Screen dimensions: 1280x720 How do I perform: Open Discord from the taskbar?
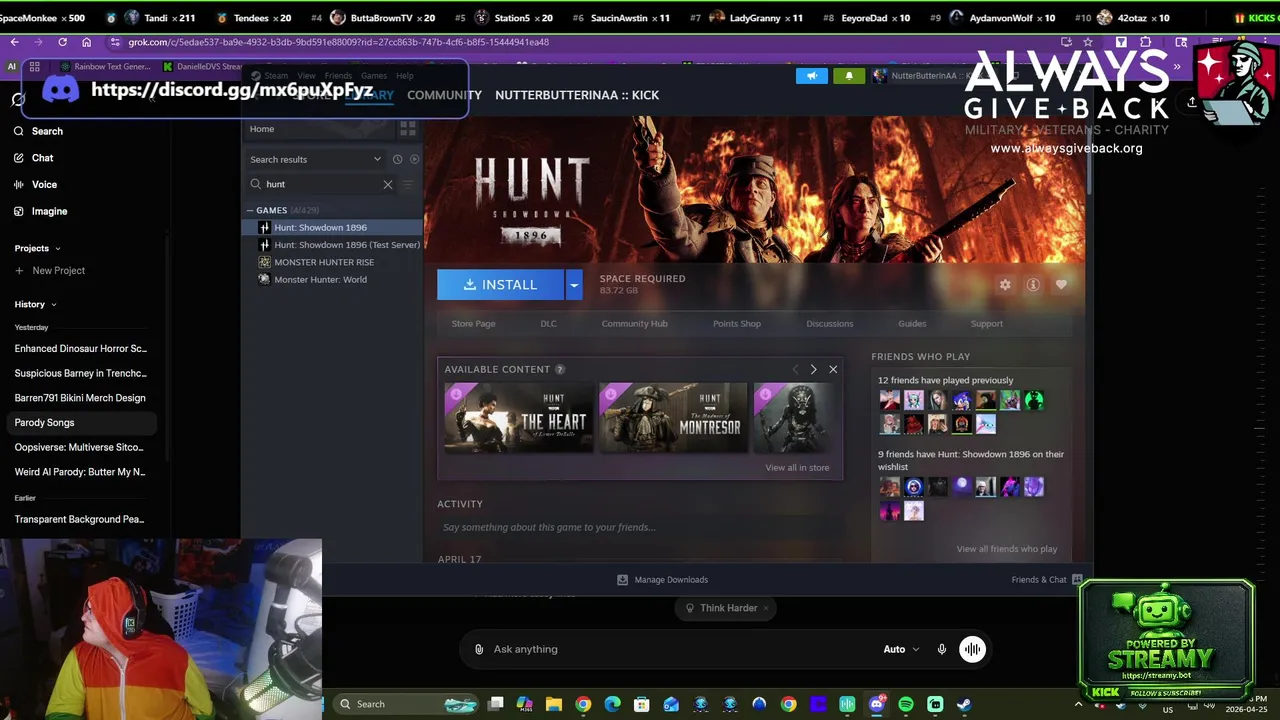click(877, 704)
